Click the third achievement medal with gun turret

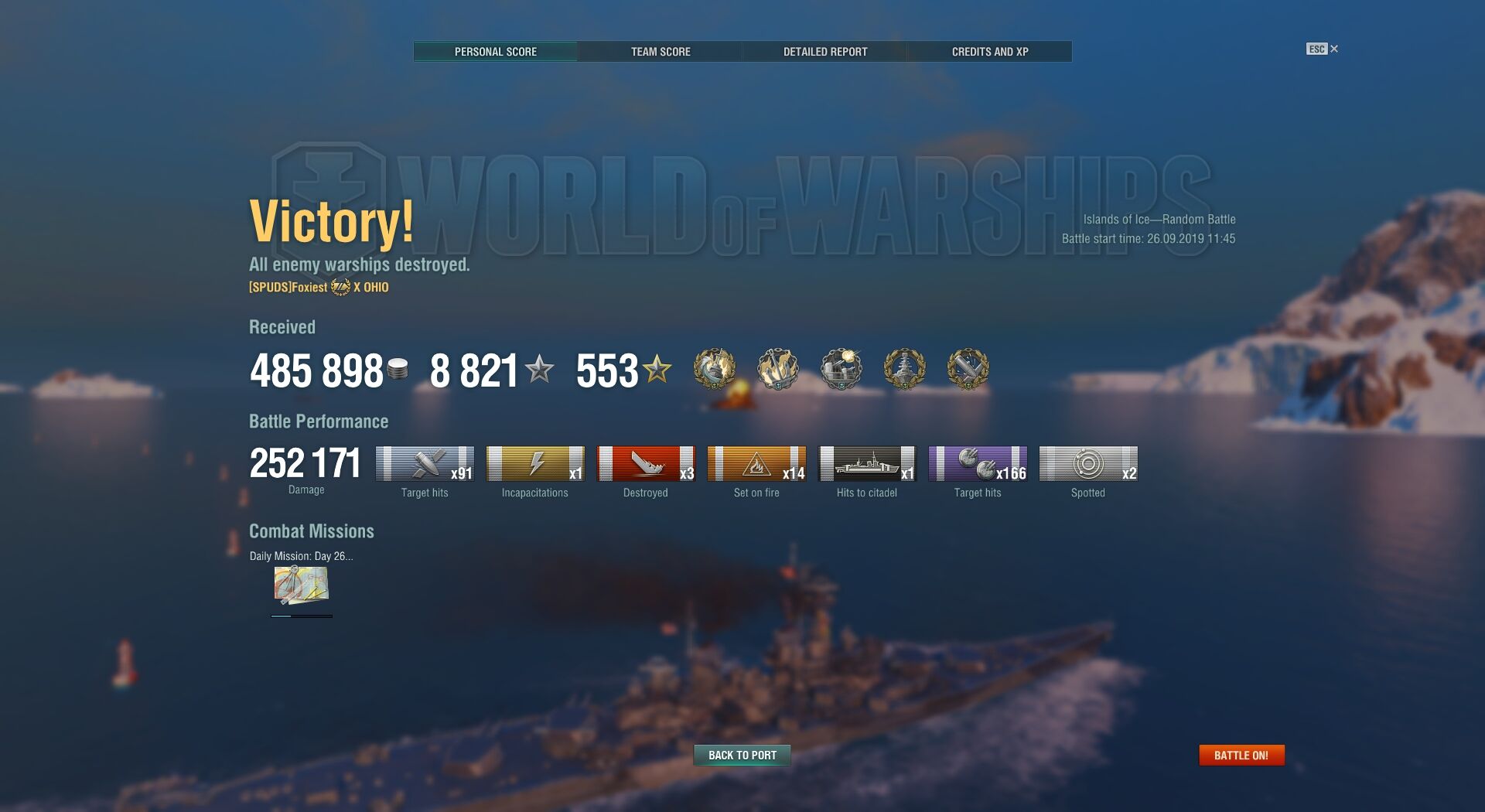(841, 369)
